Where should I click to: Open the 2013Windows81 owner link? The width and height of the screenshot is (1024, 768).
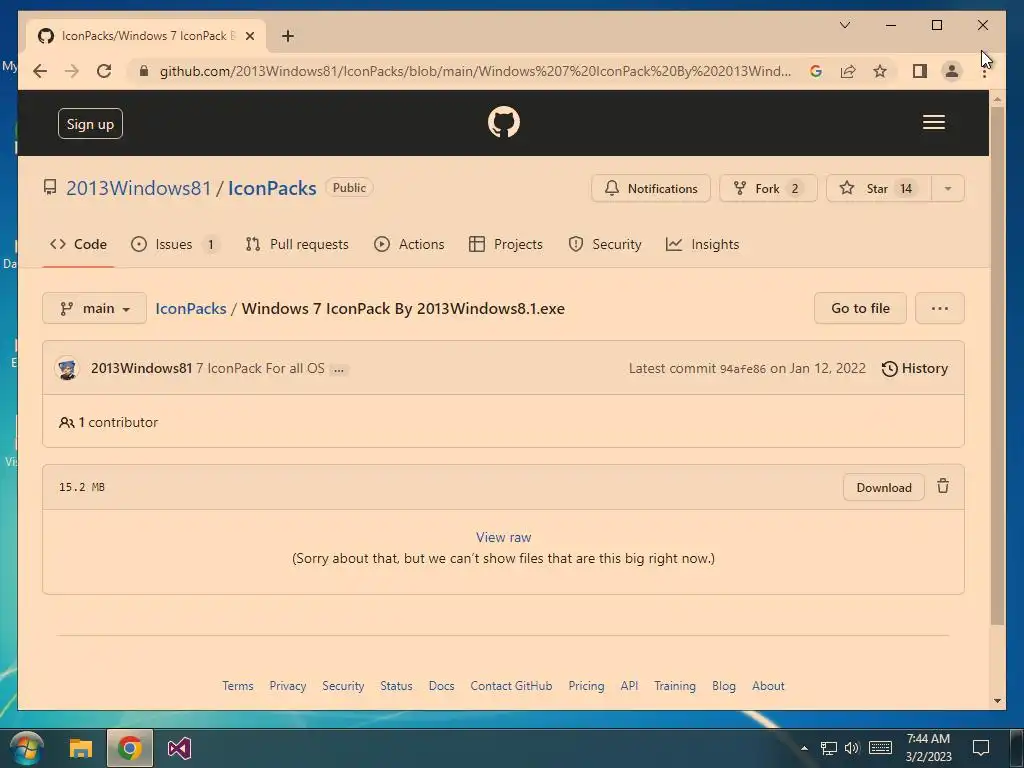pos(138,188)
